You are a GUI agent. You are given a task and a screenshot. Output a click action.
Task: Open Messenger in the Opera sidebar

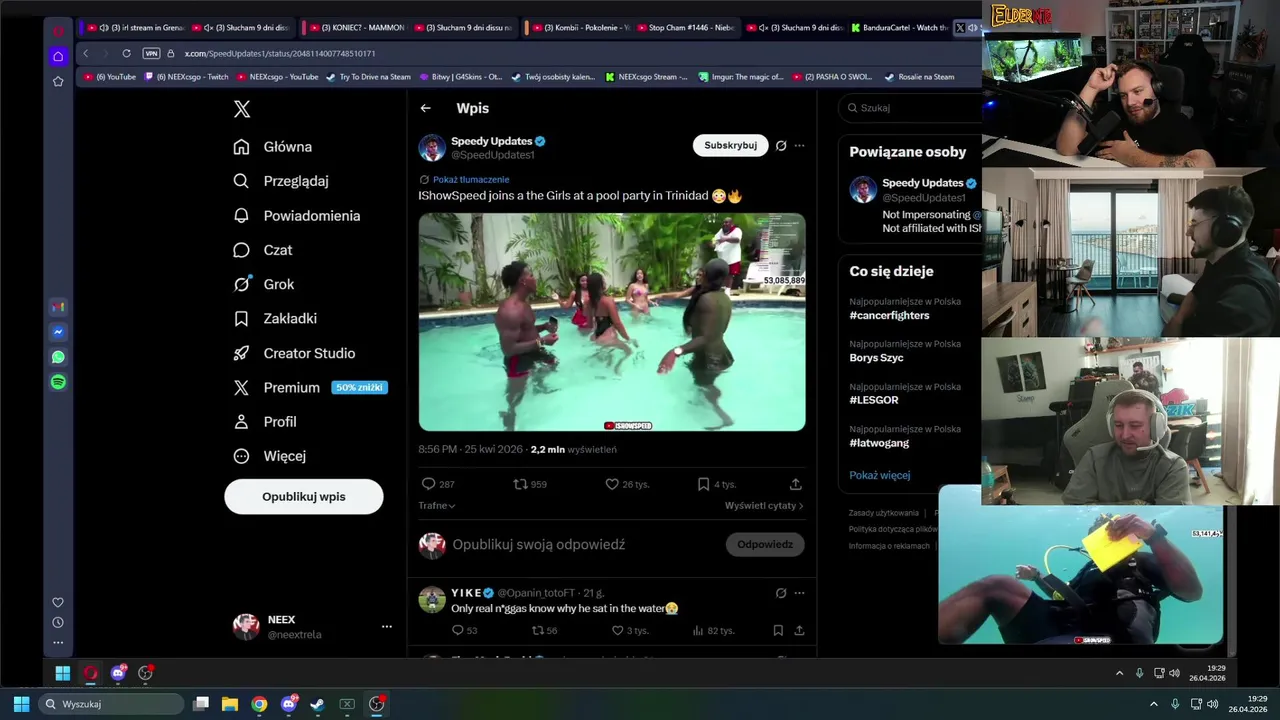point(58,332)
